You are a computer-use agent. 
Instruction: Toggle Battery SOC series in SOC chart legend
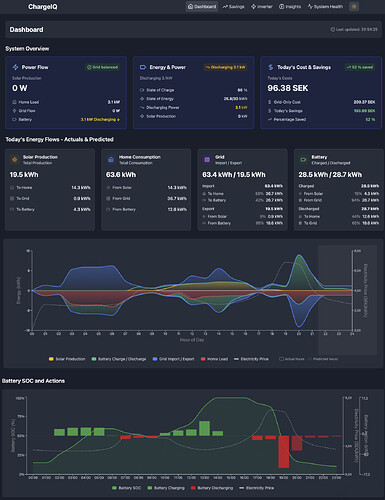(126, 488)
